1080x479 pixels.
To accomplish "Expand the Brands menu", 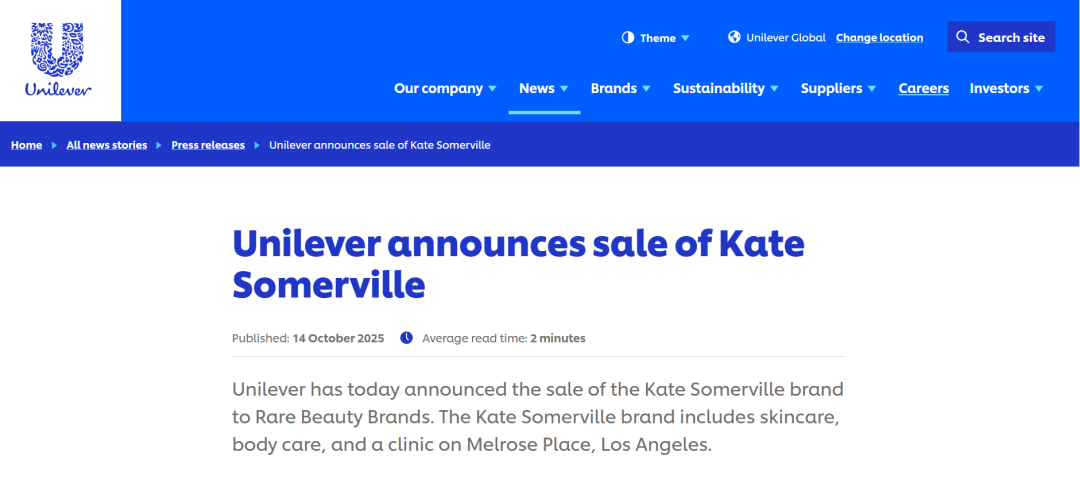I will (x=620, y=88).
